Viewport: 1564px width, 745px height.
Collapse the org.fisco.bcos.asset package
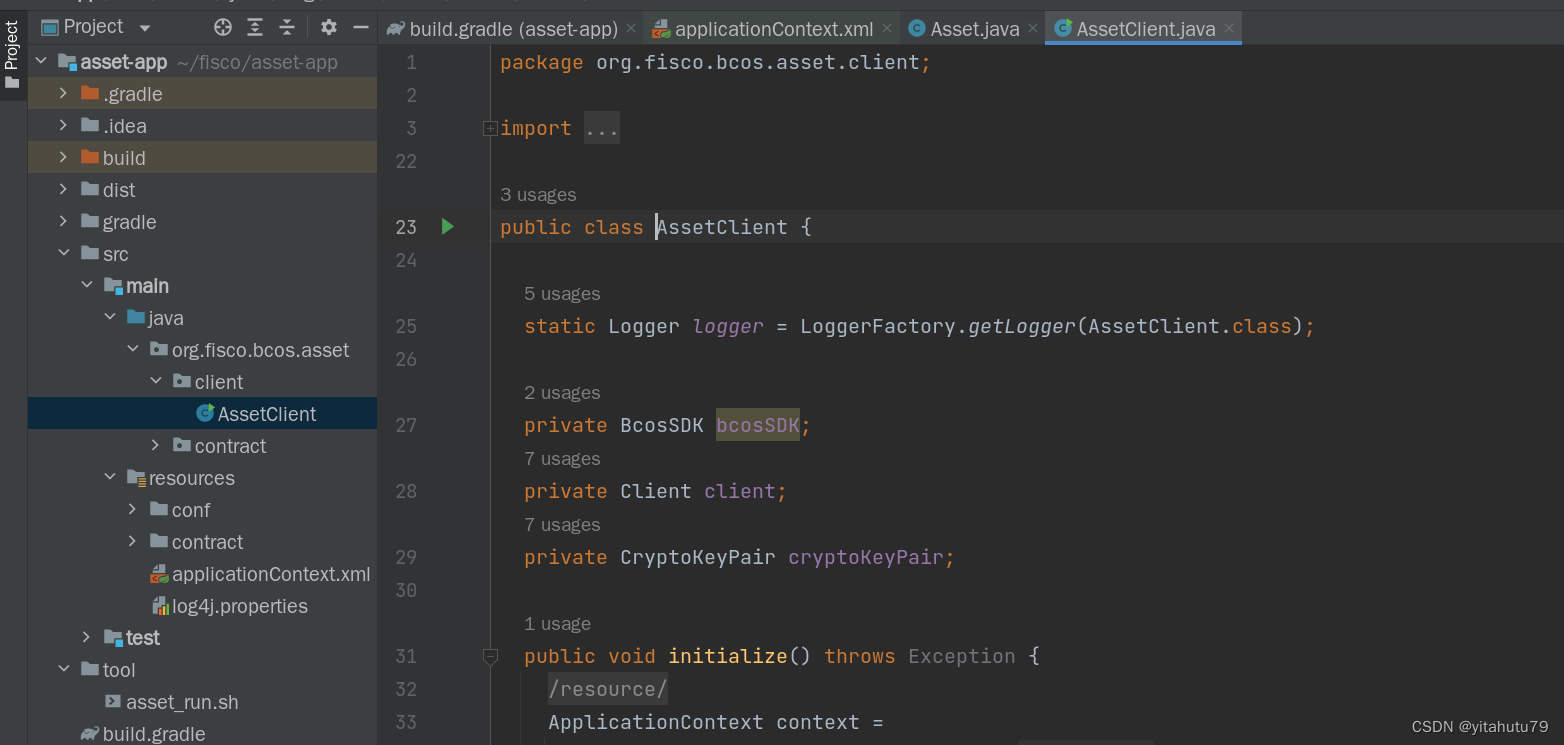(x=132, y=350)
